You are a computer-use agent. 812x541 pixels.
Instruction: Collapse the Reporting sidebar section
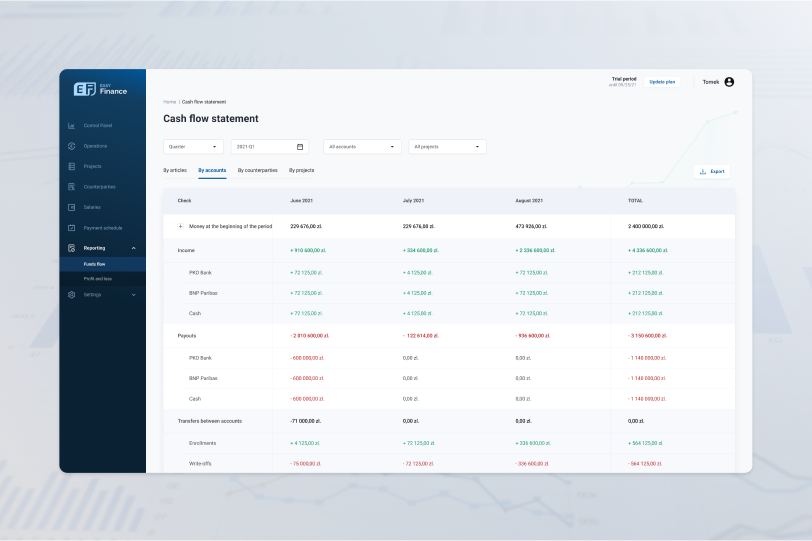click(133, 248)
